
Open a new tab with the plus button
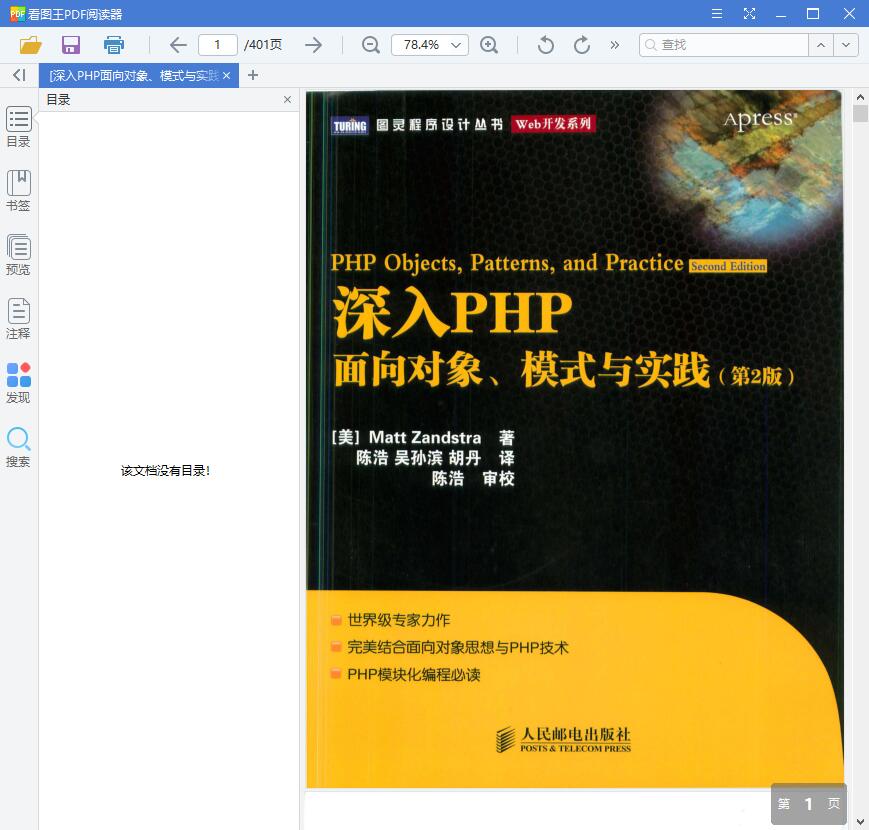[253, 75]
